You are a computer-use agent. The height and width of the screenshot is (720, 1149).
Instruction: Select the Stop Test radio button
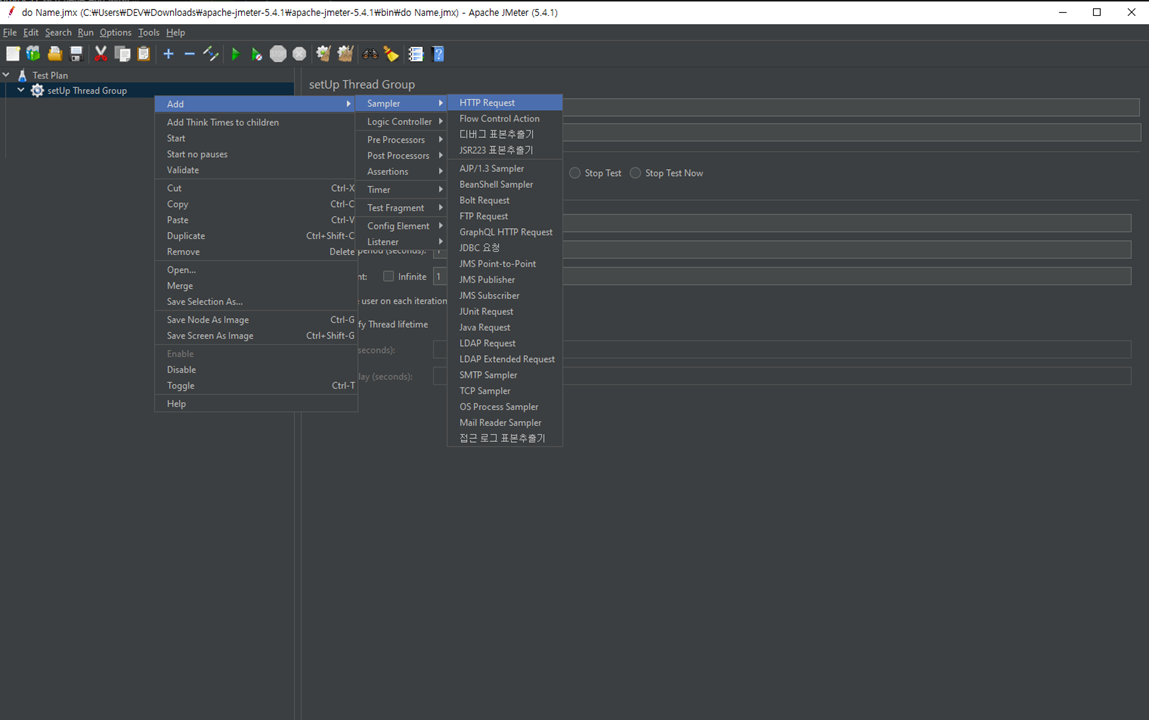click(574, 173)
